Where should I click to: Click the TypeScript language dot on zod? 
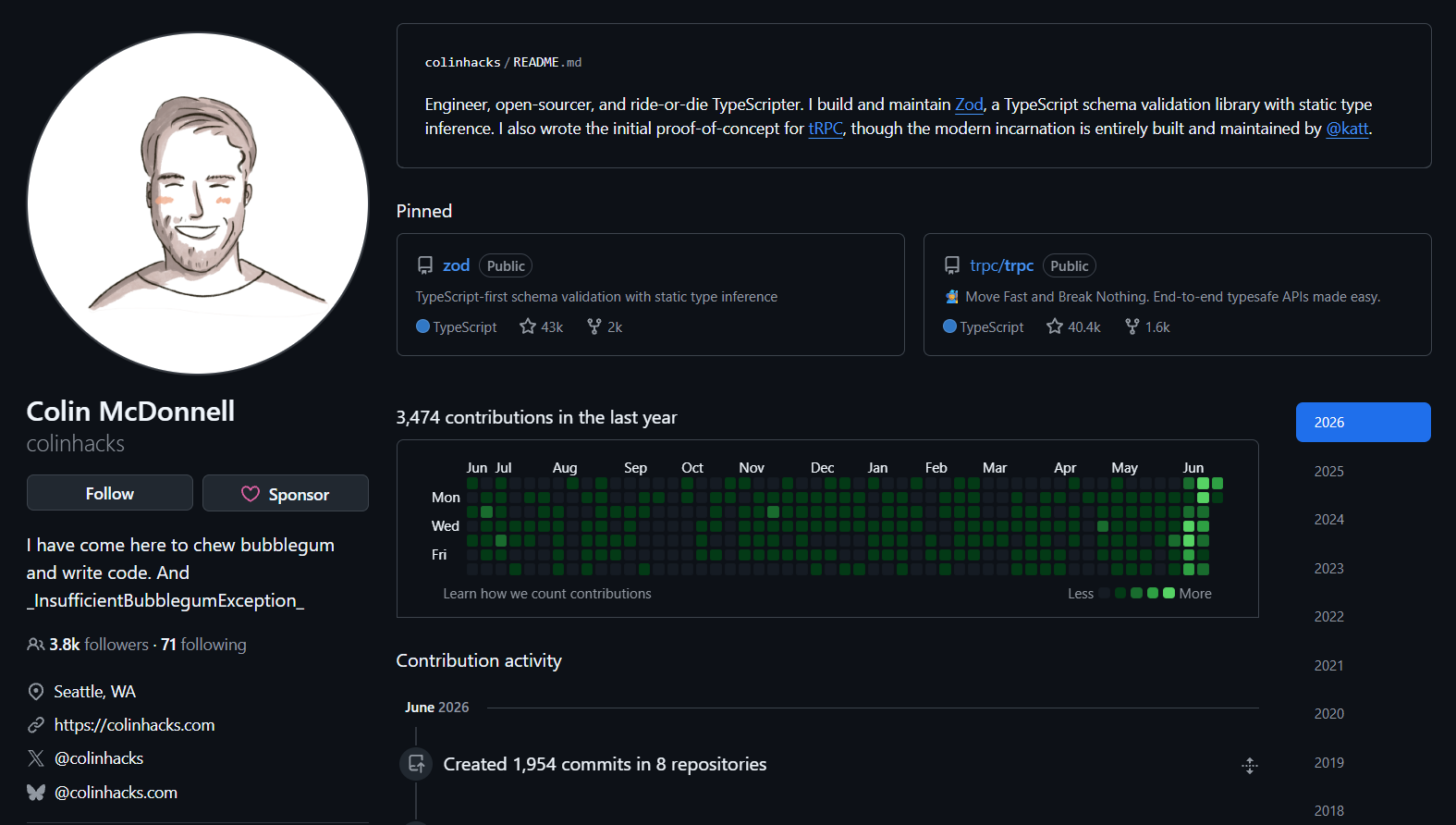[422, 326]
